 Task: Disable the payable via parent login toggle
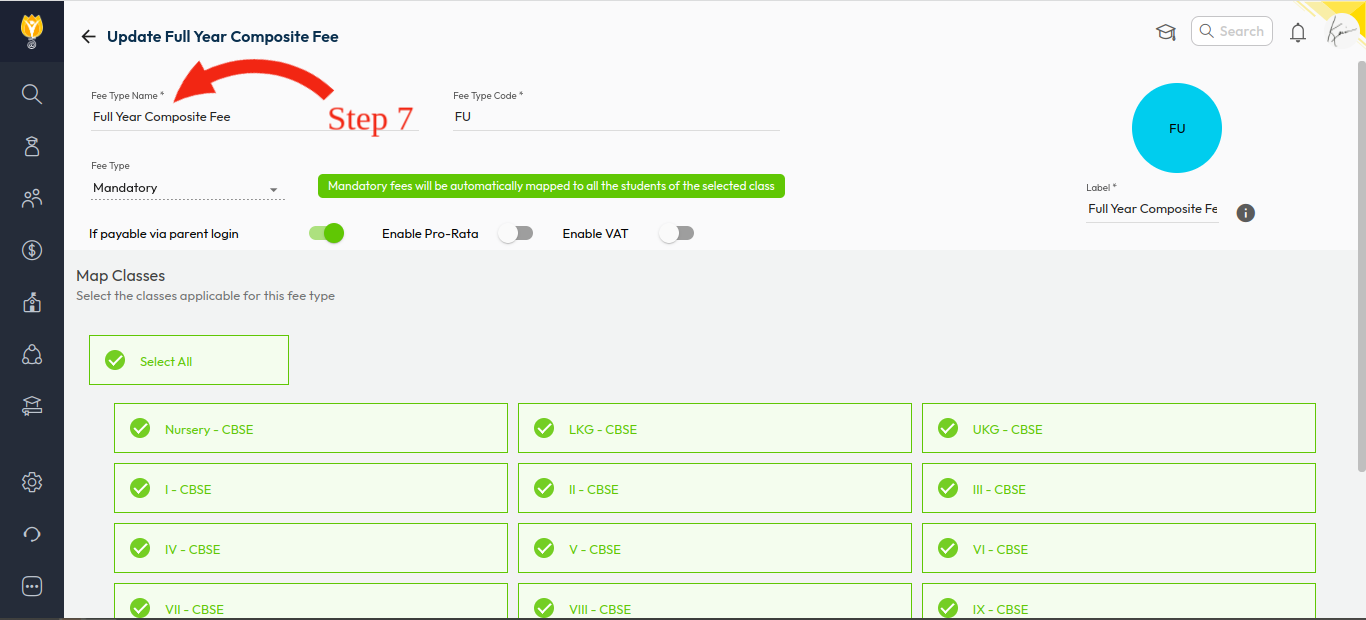coord(327,233)
